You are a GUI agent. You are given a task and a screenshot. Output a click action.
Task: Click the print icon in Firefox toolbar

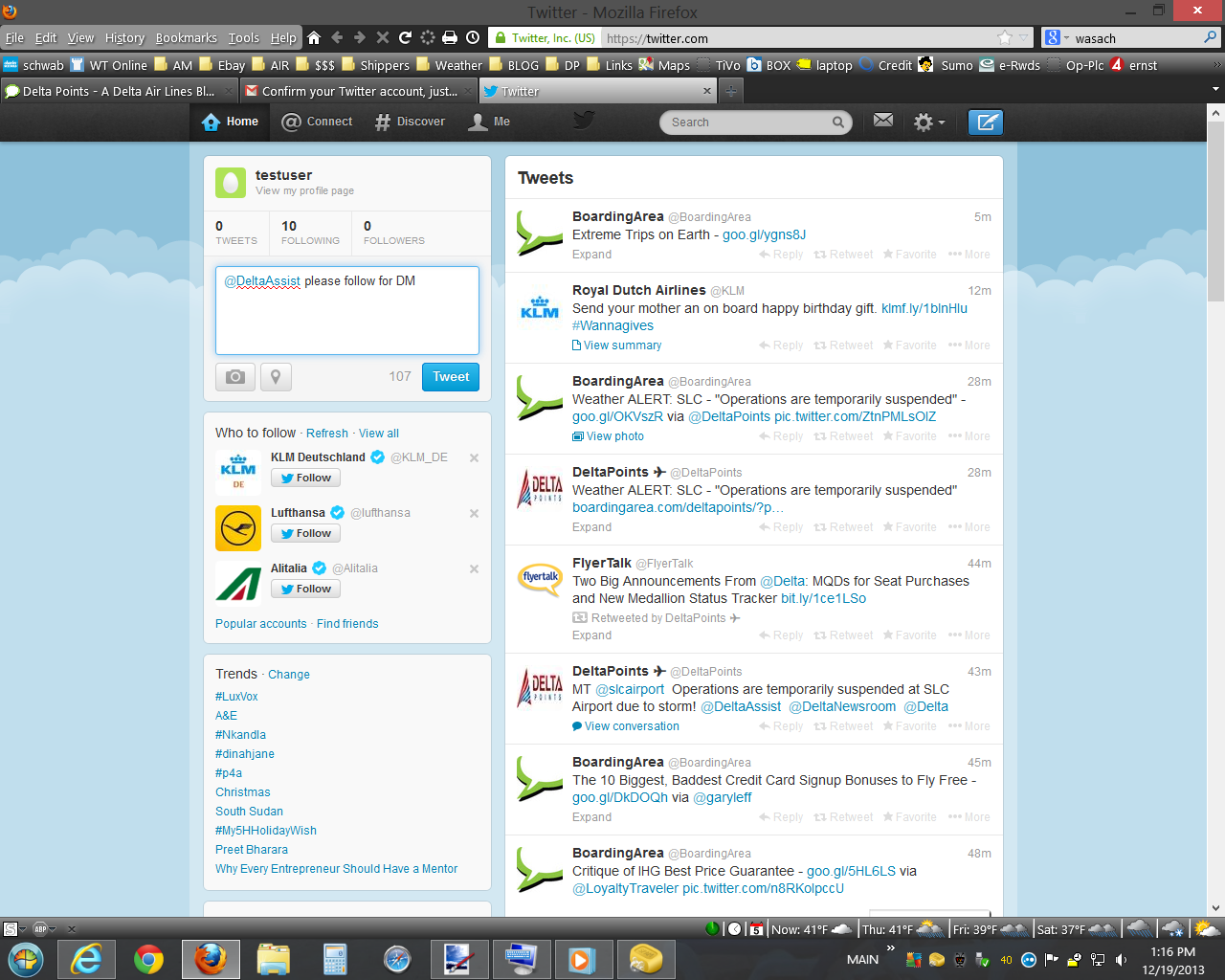point(450,38)
